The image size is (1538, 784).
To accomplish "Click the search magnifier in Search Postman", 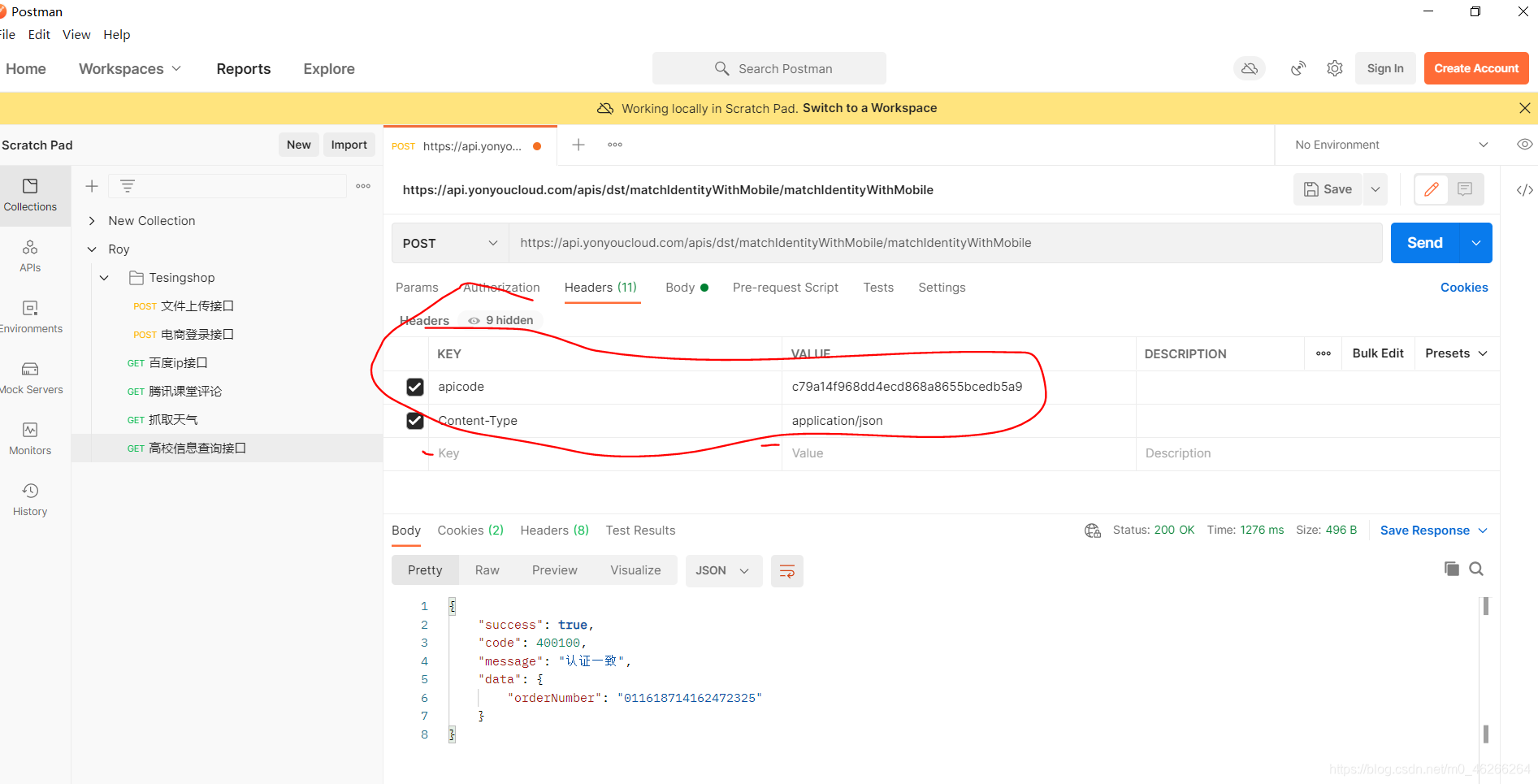I will point(721,68).
